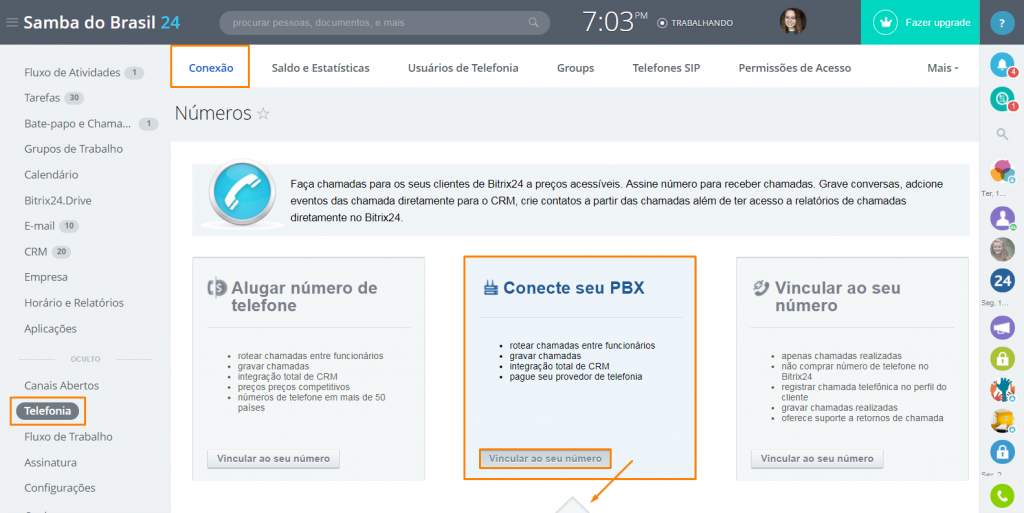The height and width of the screenshot is (513, 1024).
Task: Switch to the Conexão tab
Action: click(x=210, y=68)
